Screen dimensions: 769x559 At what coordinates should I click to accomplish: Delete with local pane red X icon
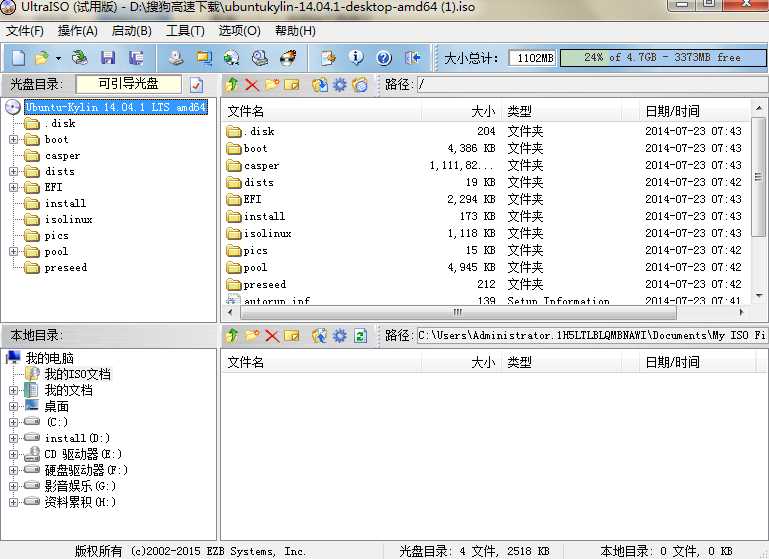tap(272, 336)
